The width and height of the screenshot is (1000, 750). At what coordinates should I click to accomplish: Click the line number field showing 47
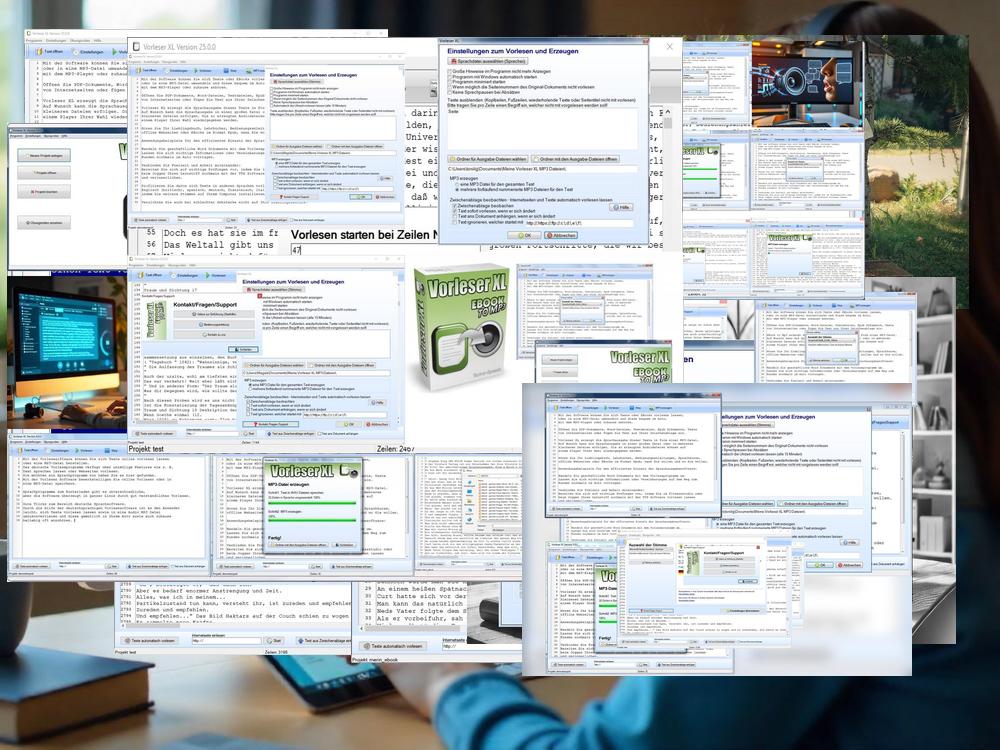pos(364,250)
